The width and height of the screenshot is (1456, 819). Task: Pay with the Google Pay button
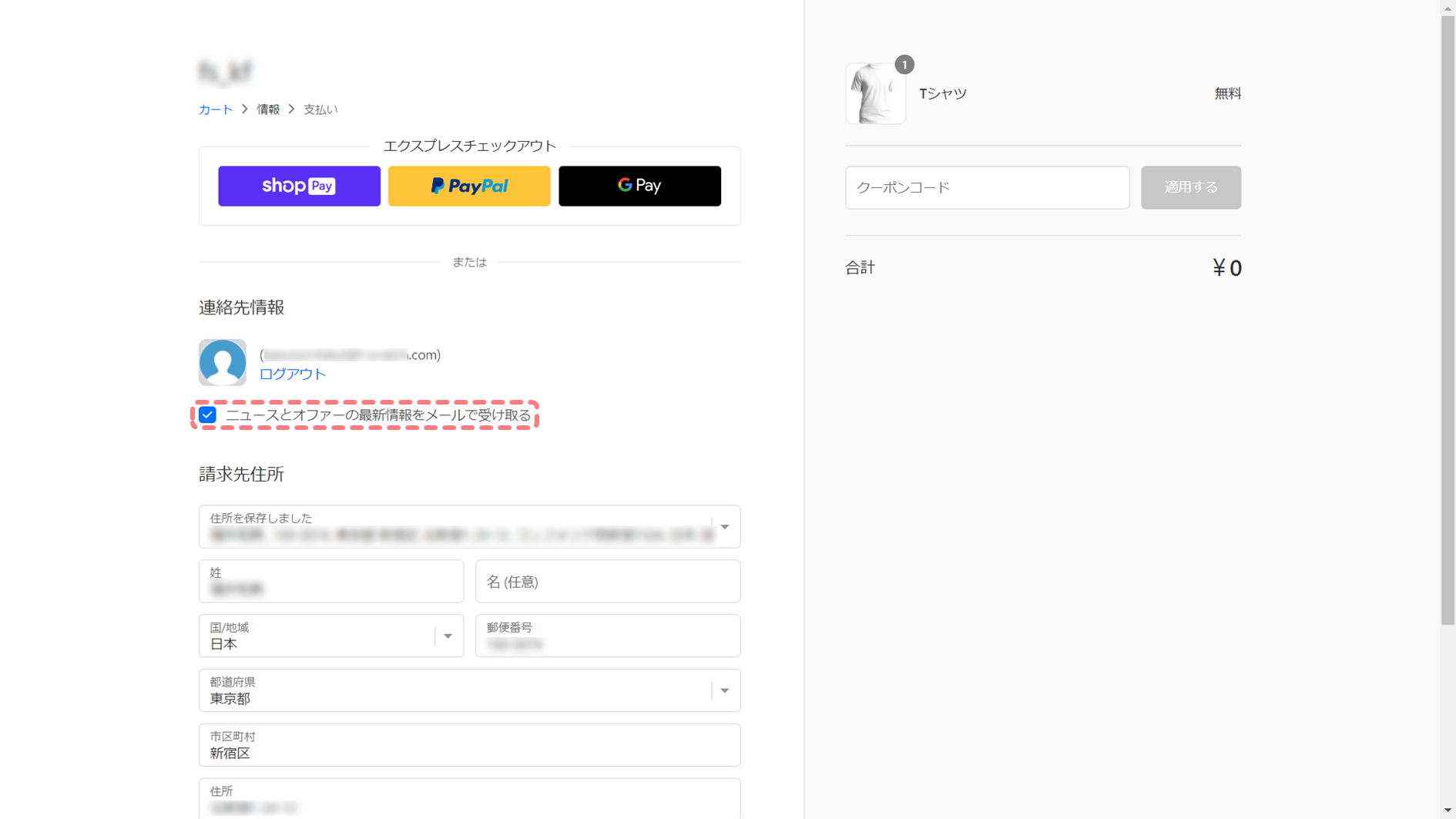639,186
